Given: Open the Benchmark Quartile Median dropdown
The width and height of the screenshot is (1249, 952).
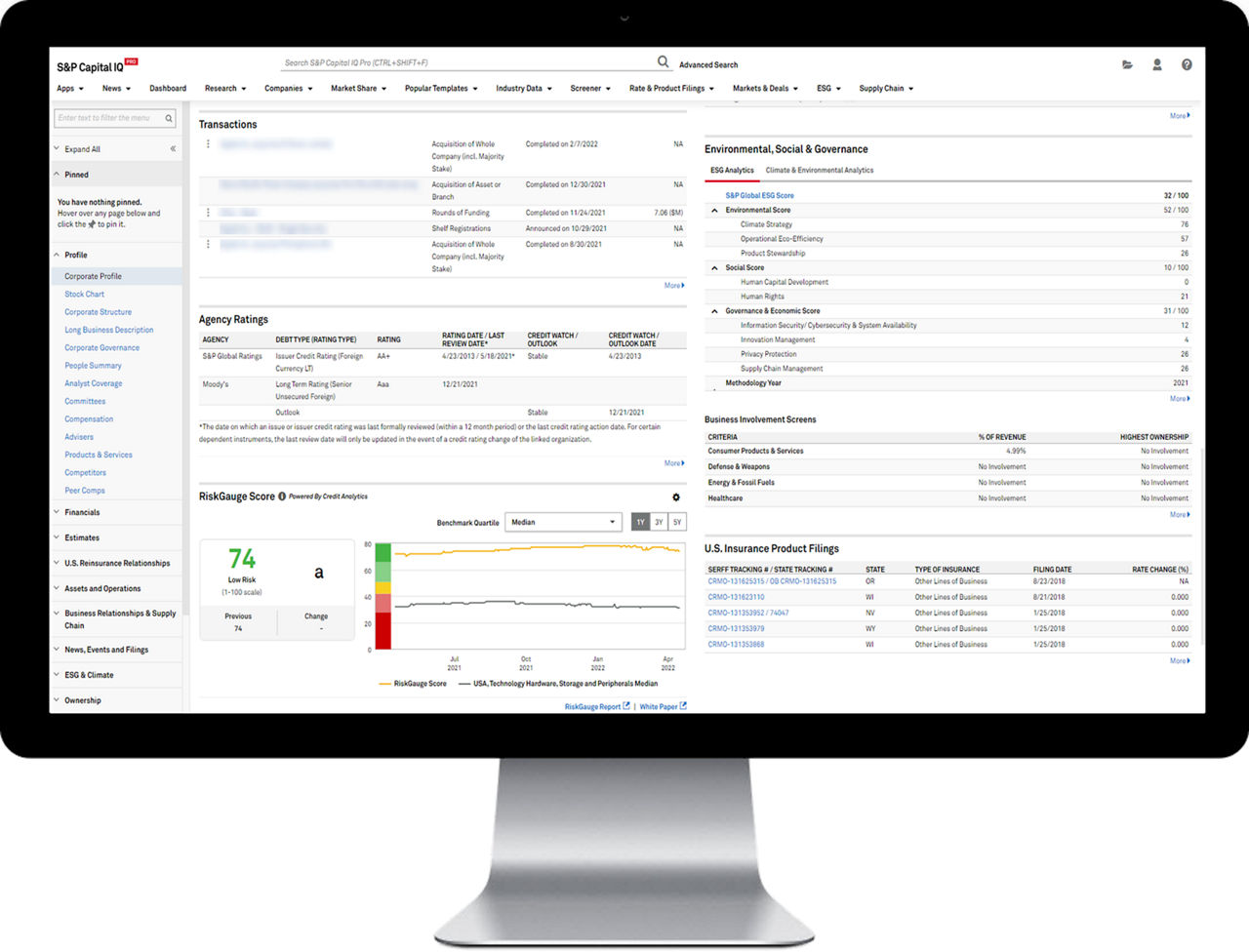Looking at the screenshot, I should (564, 522).
